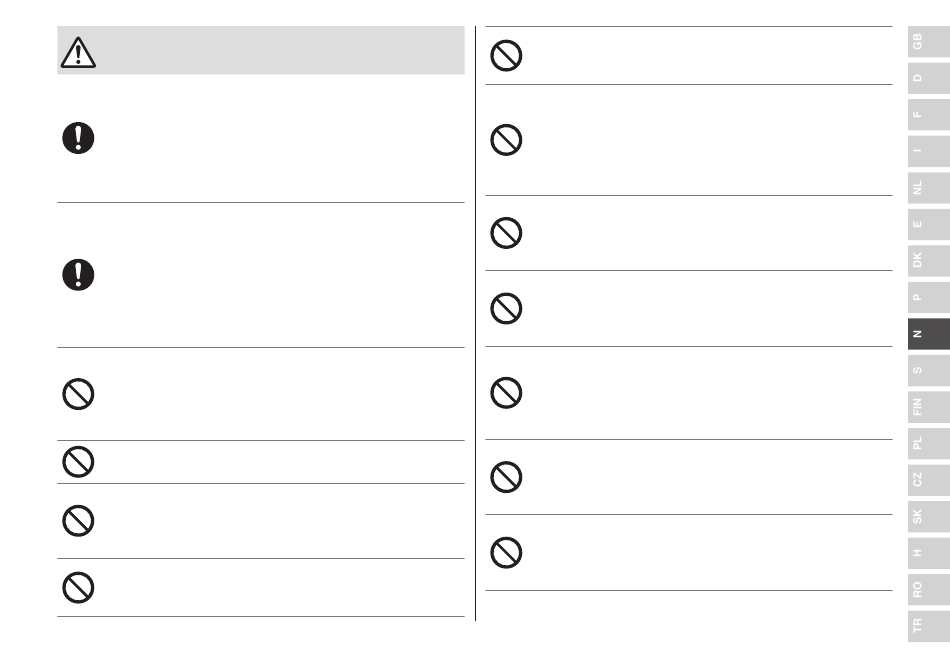Click the bottommost prohibition icon in right column
Screen dimensions: 950x668
pyautogui.click(x=506, y=551)
